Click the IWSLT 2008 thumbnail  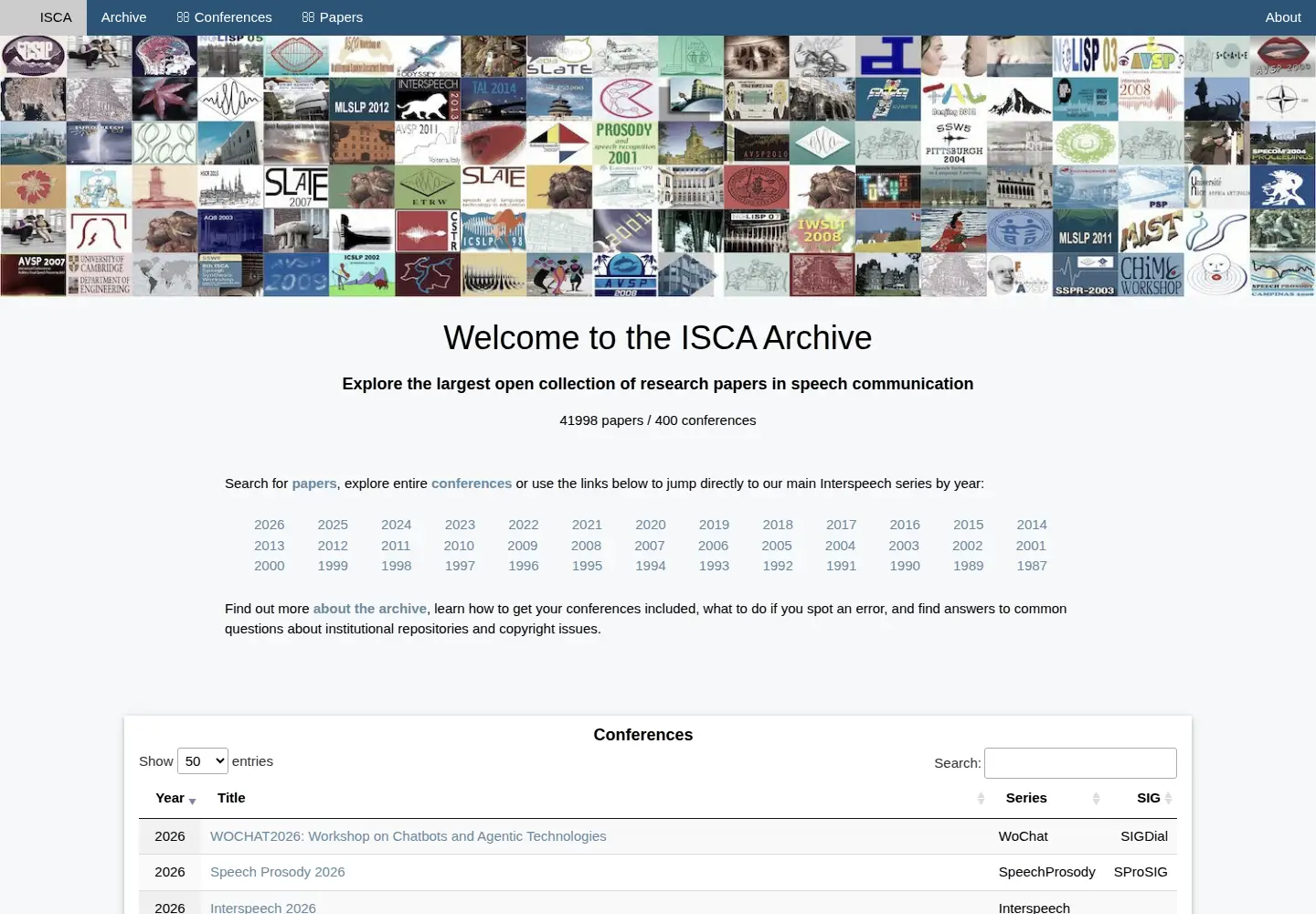tap(822, 231)
